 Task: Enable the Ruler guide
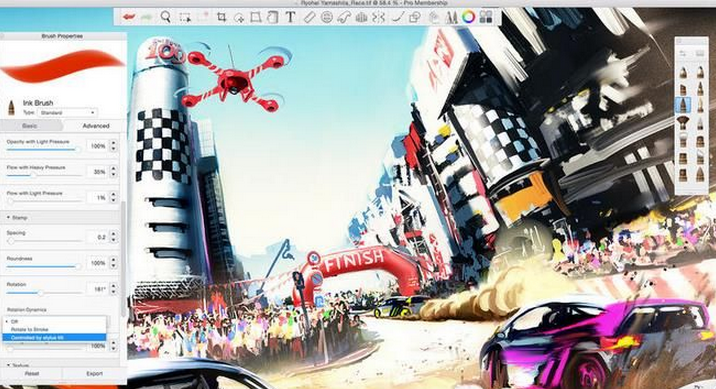coord(310,17)
